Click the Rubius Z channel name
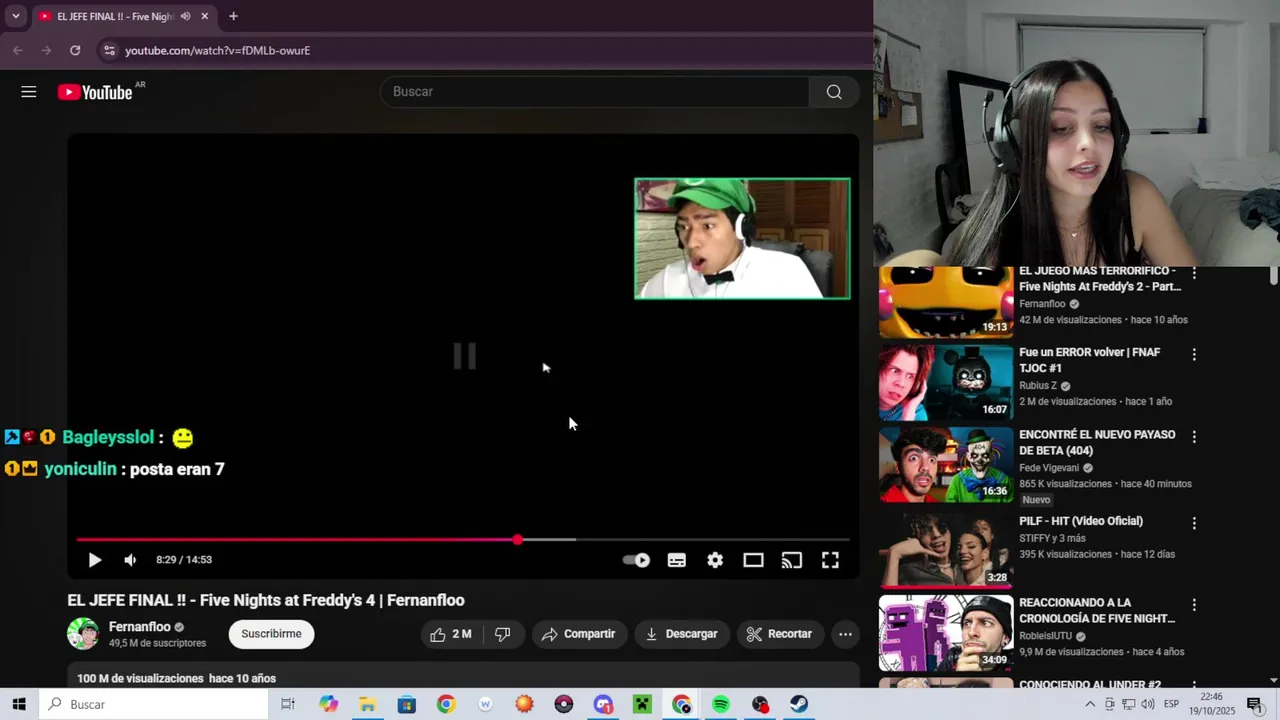The width and height of the screenshot is (1280, 720). tap(1038, 386)
